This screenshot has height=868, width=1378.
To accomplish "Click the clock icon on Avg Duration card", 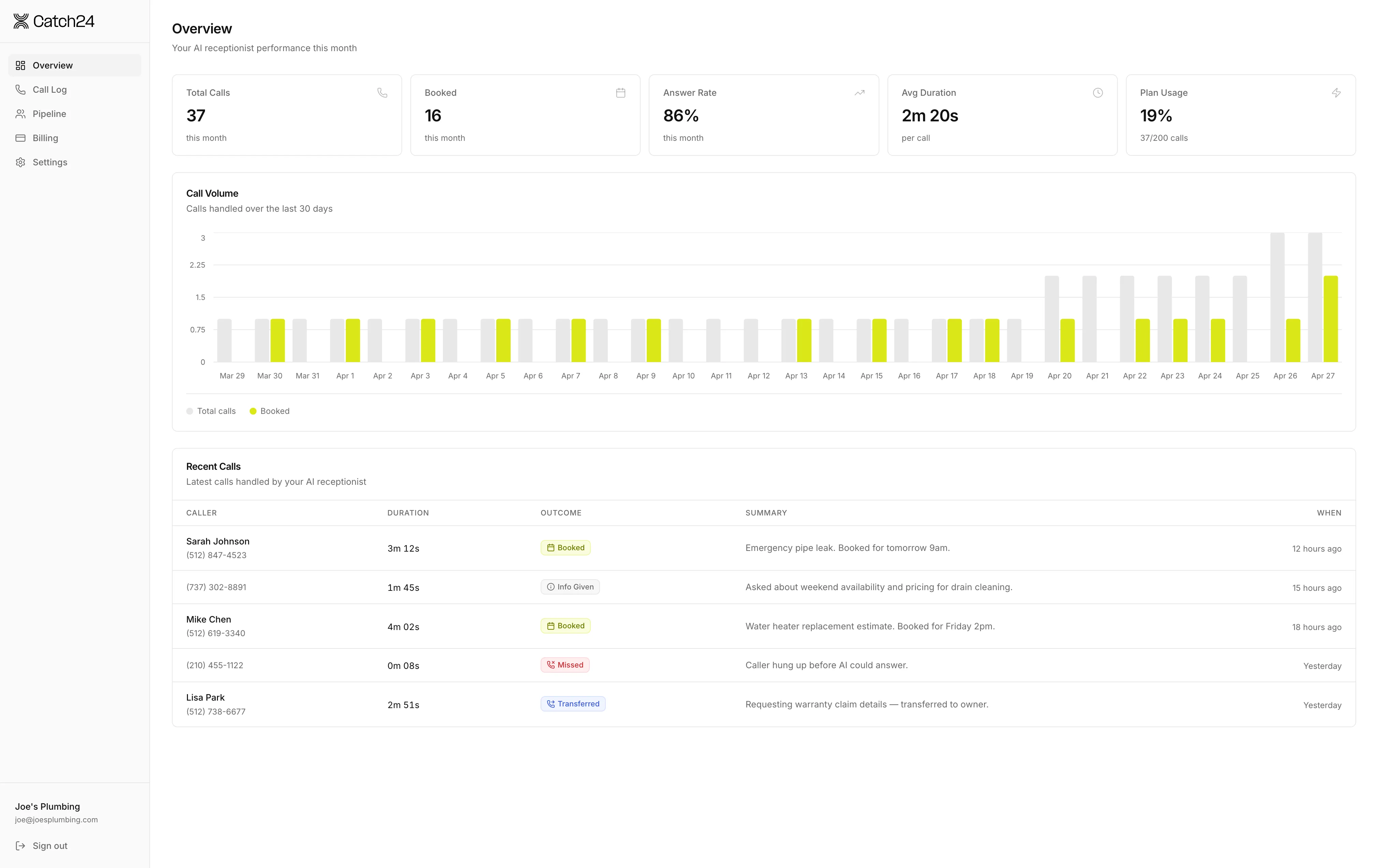I will click(x=1098, y=92).
